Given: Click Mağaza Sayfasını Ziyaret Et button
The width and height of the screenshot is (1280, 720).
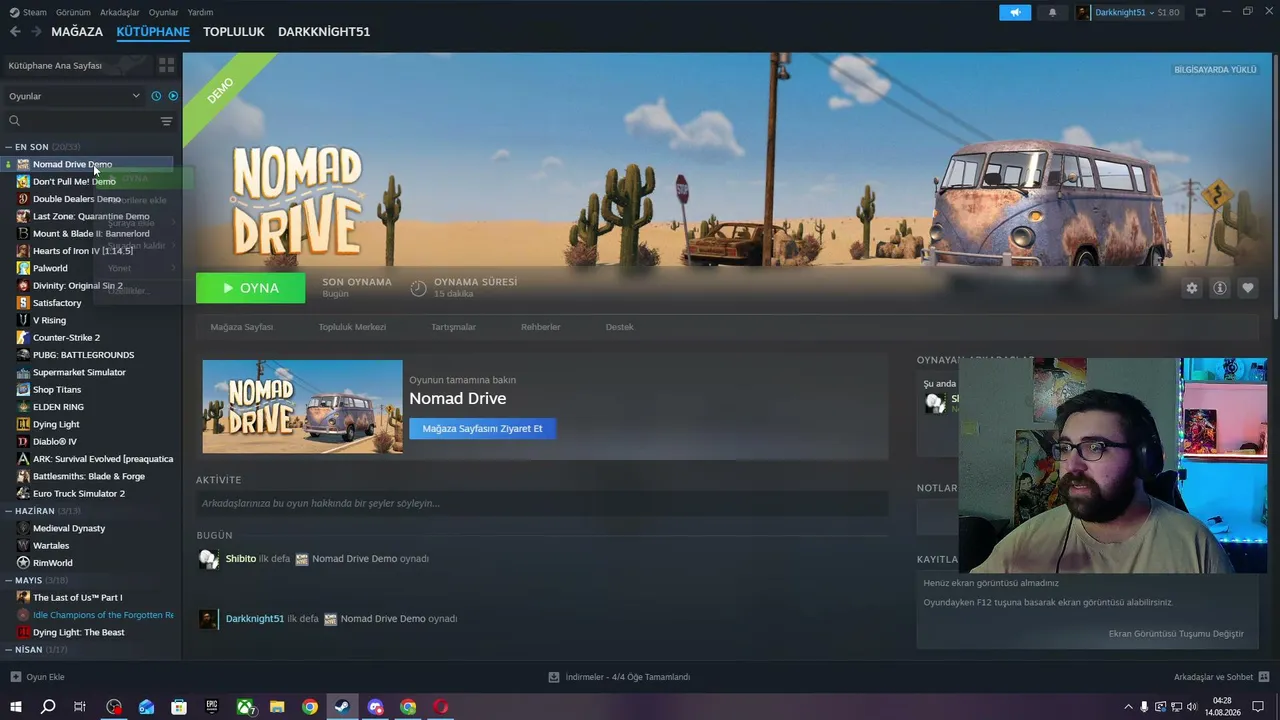Looking at the screenshot, I should coord(482,429).
